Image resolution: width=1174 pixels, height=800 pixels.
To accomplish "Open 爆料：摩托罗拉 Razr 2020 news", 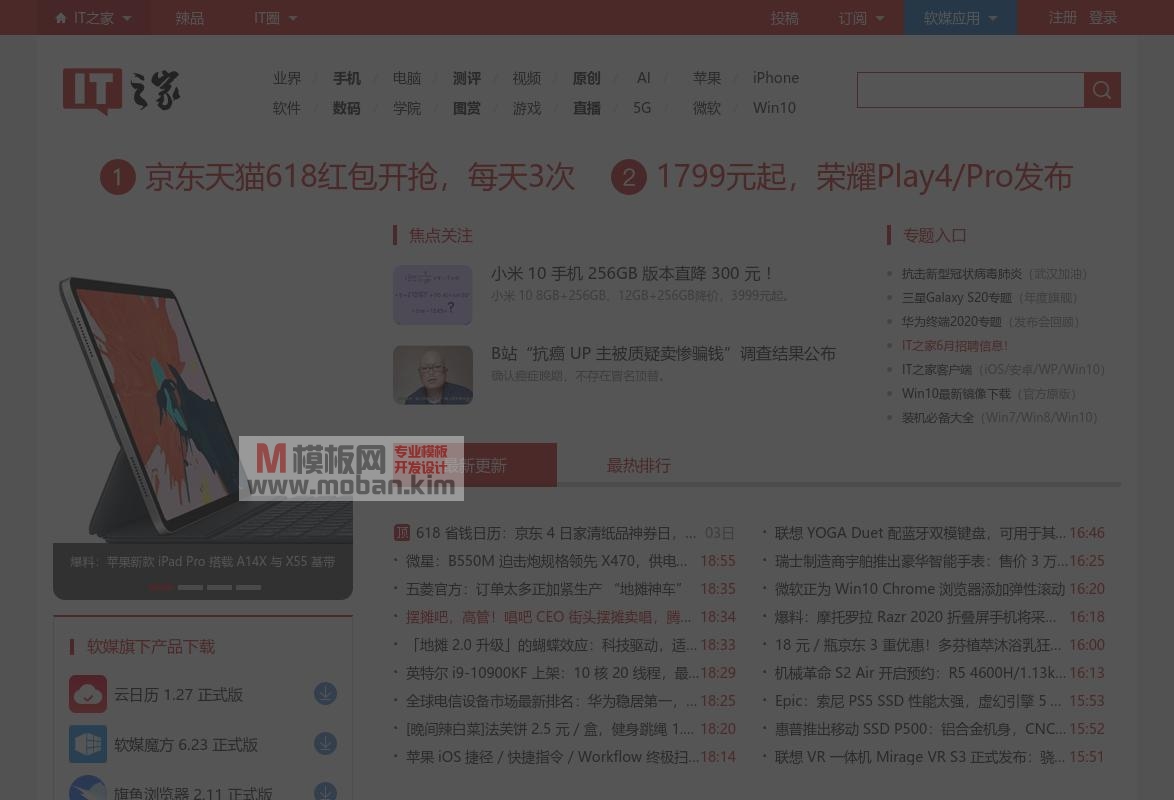I will (x=915, y=616).
